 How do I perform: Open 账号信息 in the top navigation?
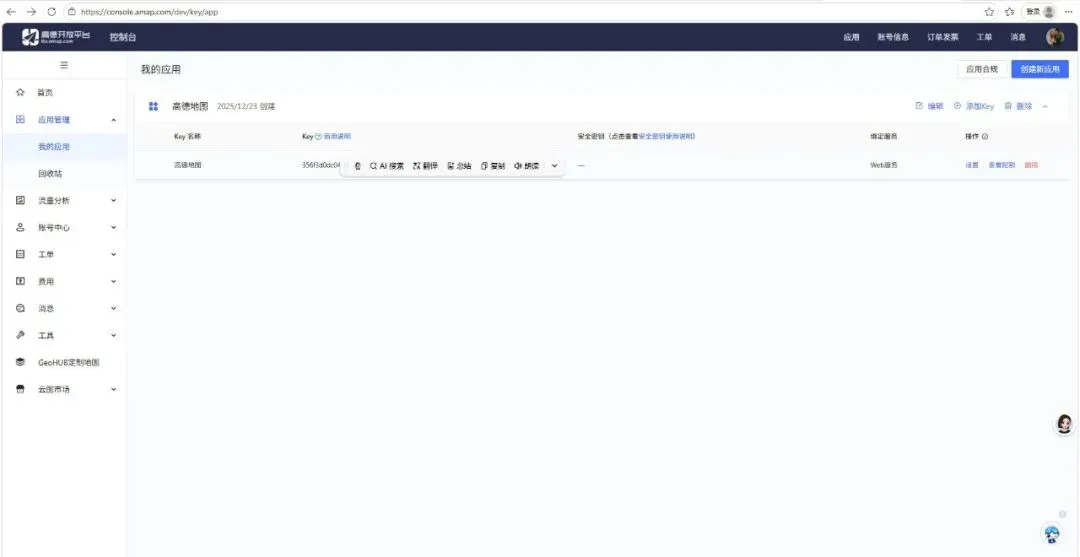pyautogui.click(x=893, y=37)
